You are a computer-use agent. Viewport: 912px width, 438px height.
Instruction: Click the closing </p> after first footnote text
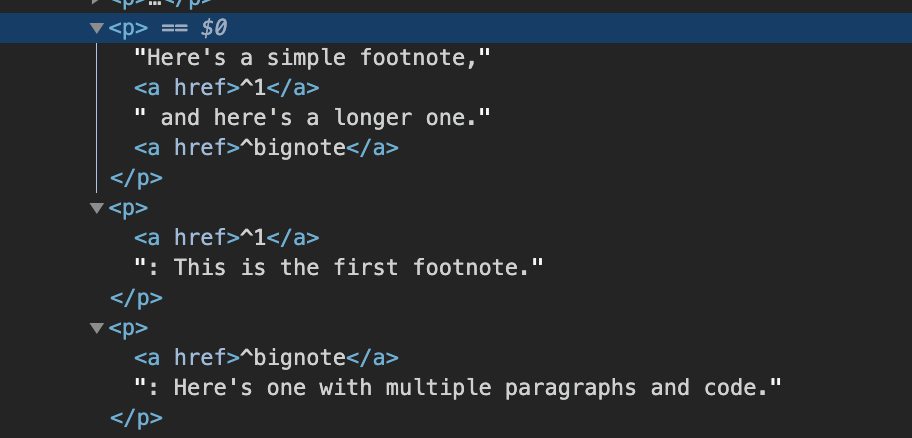tap(137, 298)
